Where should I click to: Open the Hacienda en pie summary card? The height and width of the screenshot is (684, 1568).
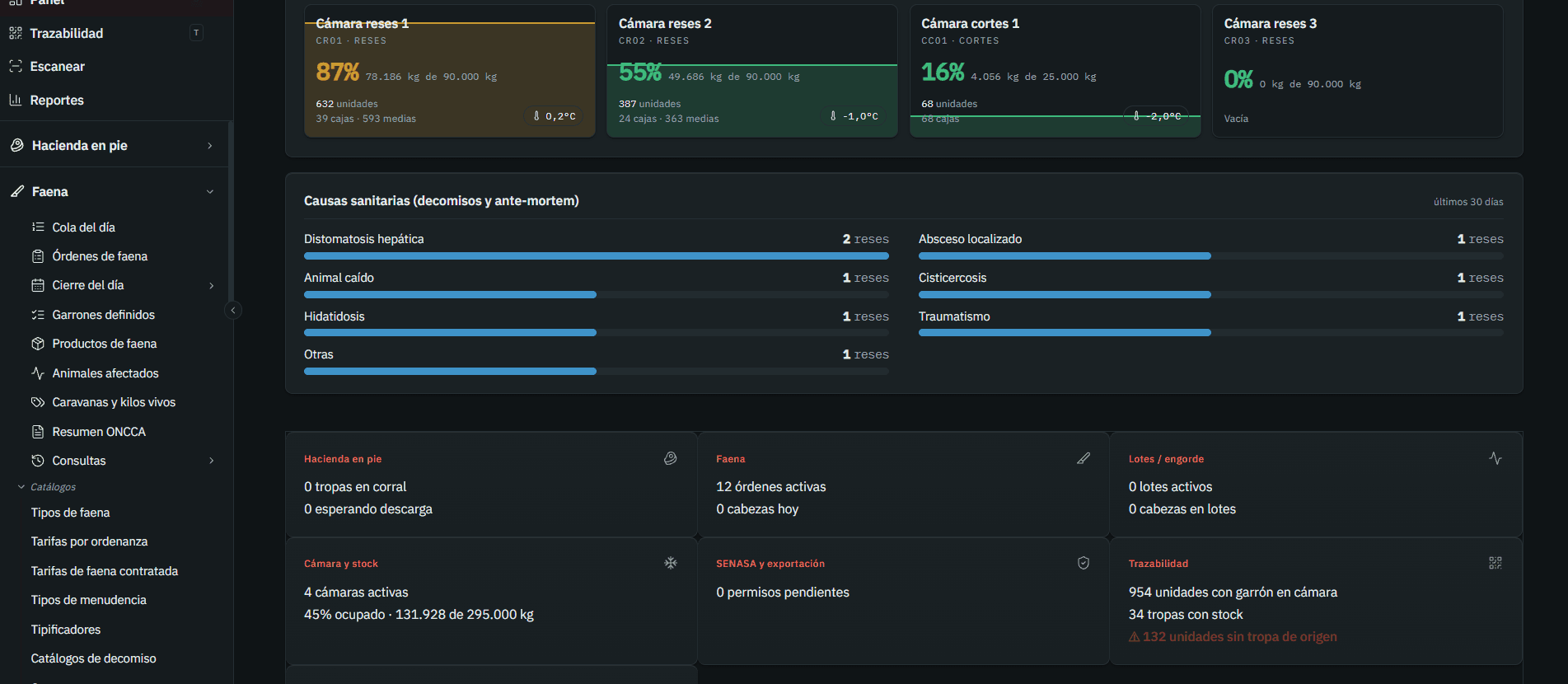click(491, 485)
